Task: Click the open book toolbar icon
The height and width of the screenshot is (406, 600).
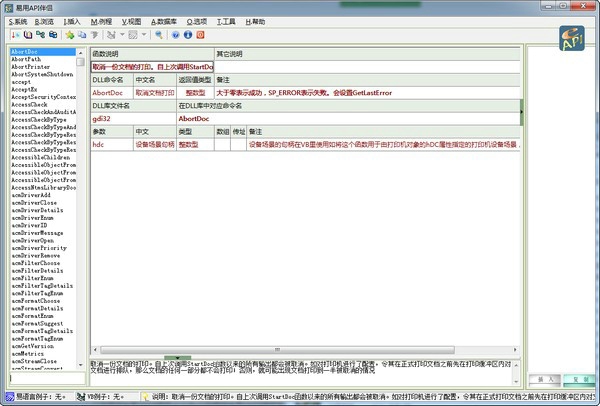Action: (27, 34)
